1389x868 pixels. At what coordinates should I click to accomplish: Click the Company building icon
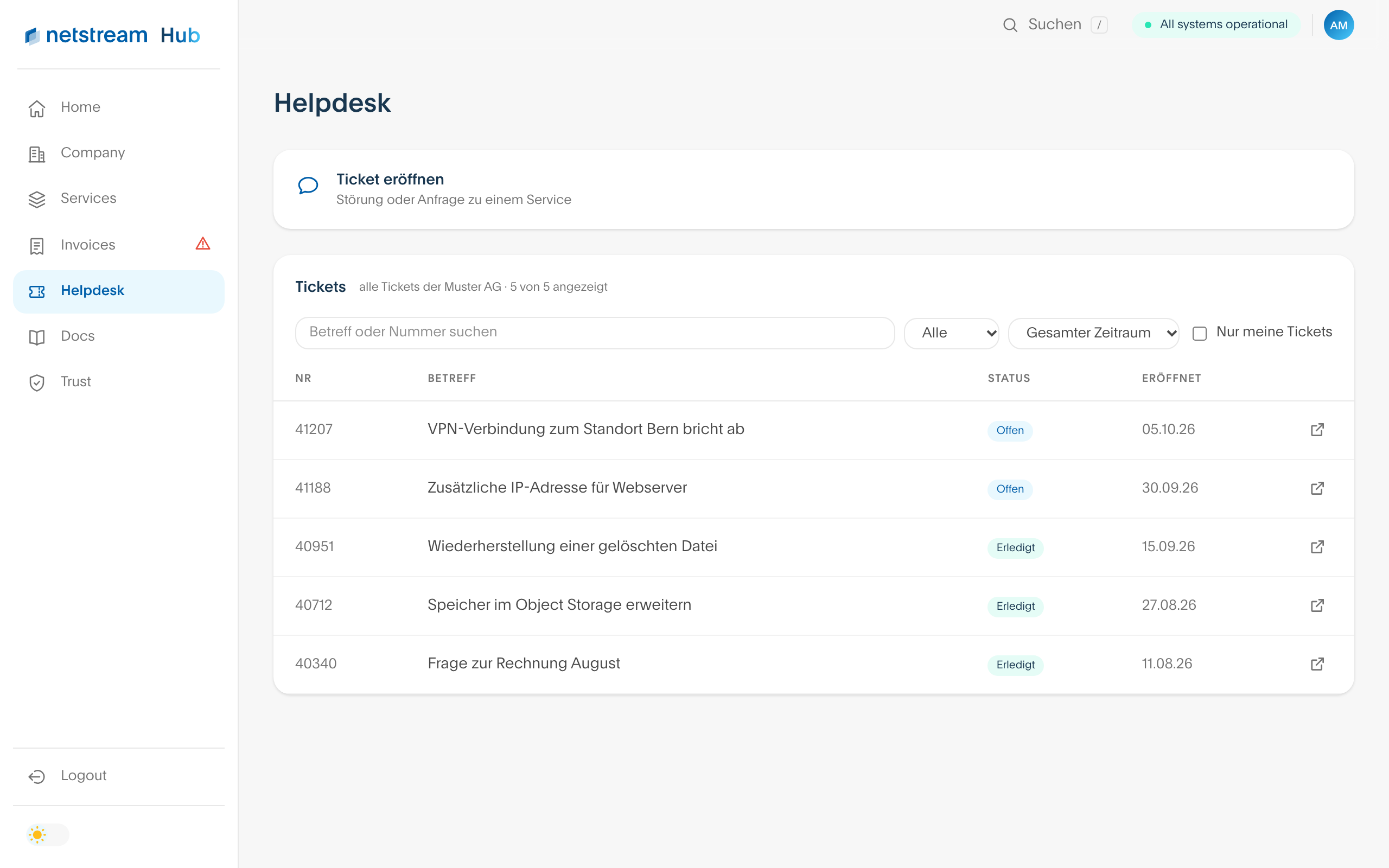[x=37, y=154]
